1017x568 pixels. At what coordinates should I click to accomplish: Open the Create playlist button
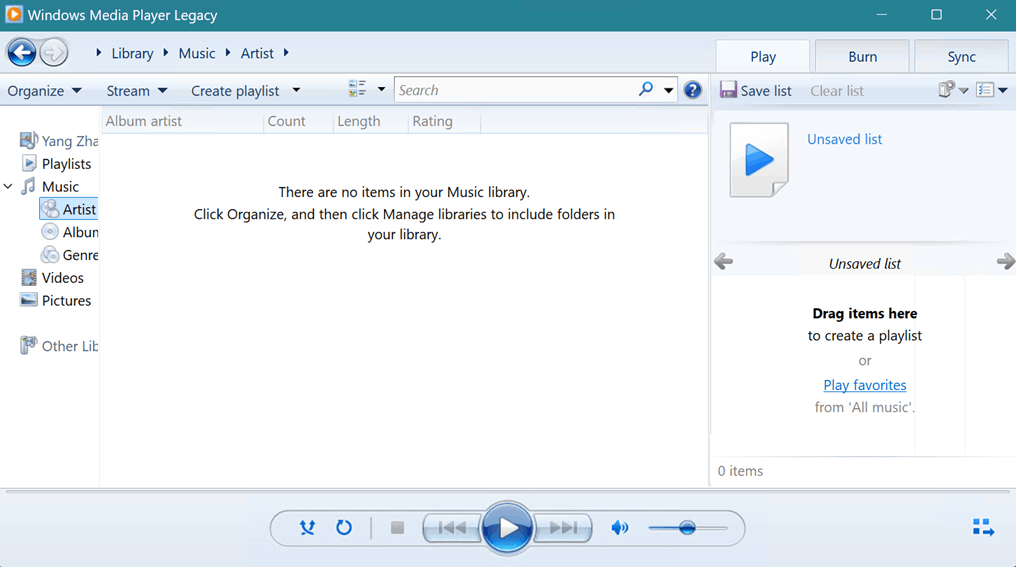235,91
